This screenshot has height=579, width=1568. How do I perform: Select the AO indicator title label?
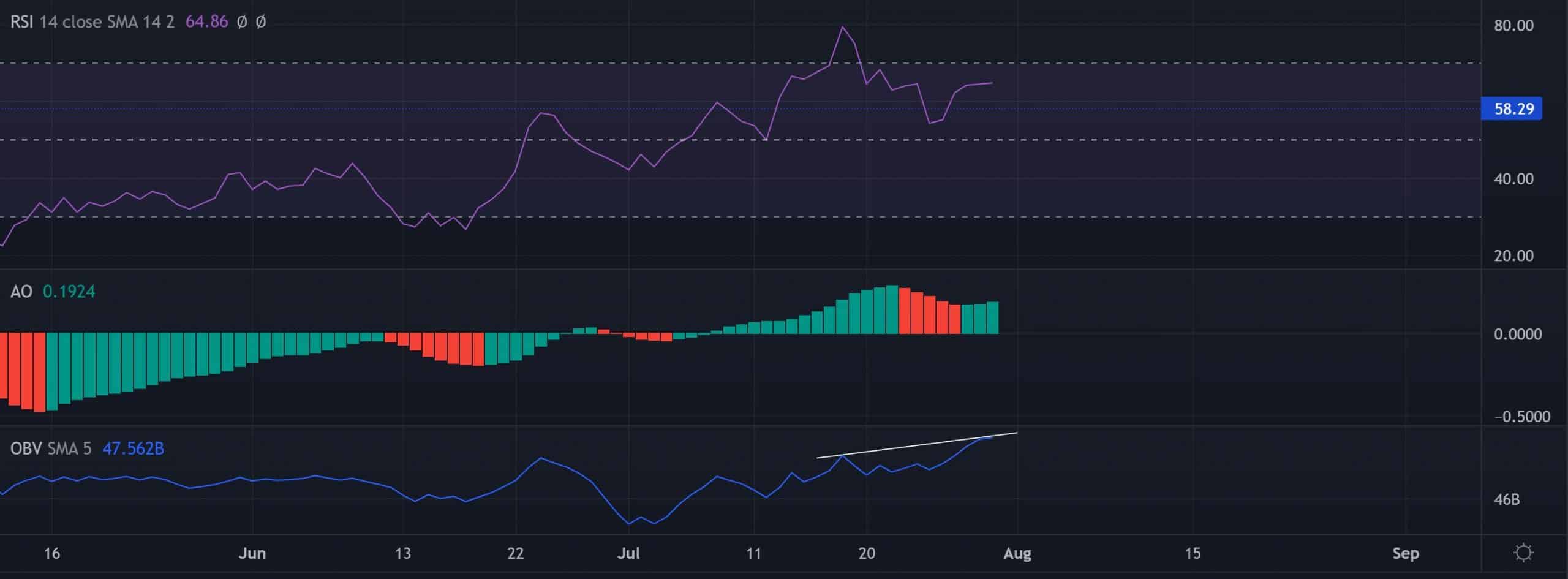point(21,292)
